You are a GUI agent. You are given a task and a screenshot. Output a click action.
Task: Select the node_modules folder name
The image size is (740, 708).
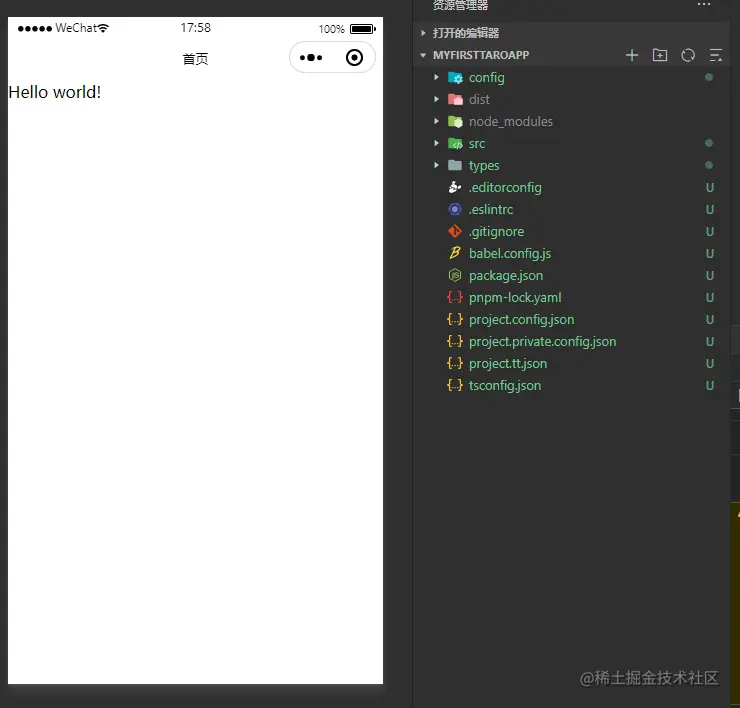pos(511,122)
